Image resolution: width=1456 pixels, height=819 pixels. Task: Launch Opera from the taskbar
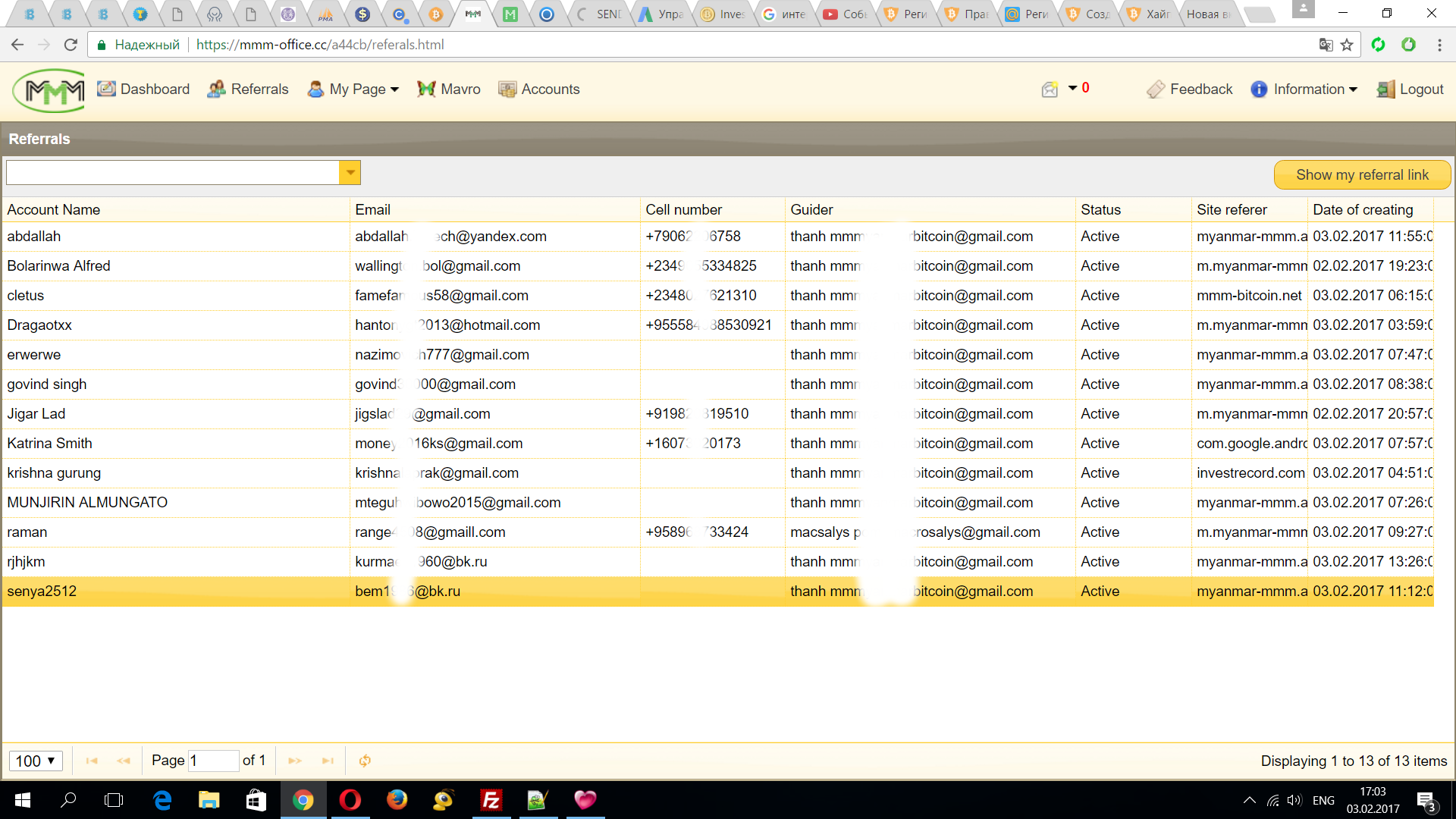(x=350, y=800)
